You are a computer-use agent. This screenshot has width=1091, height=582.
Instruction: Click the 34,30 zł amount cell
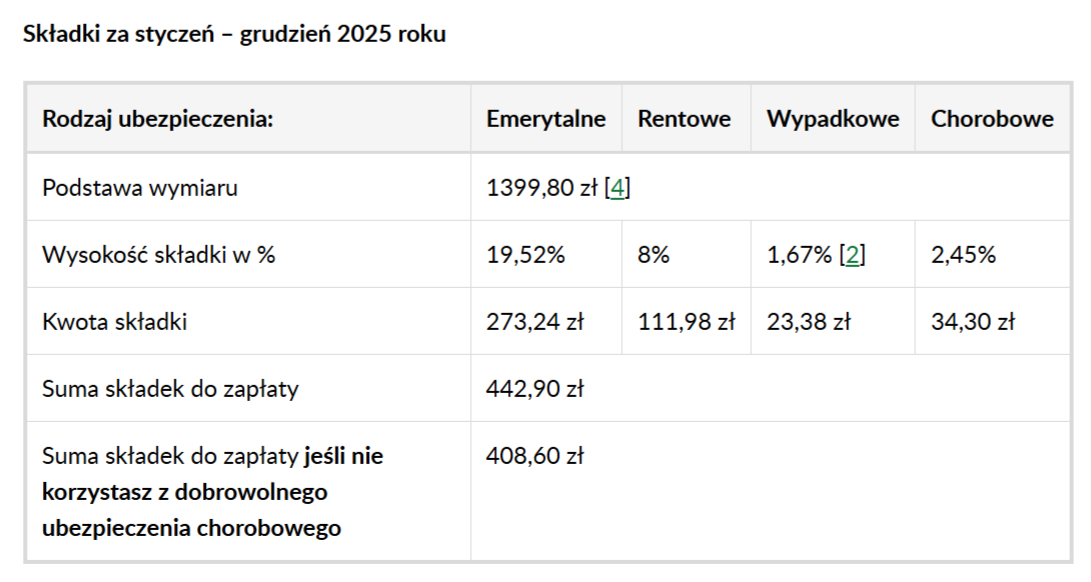pyautogui.click(x=973, y=321)
